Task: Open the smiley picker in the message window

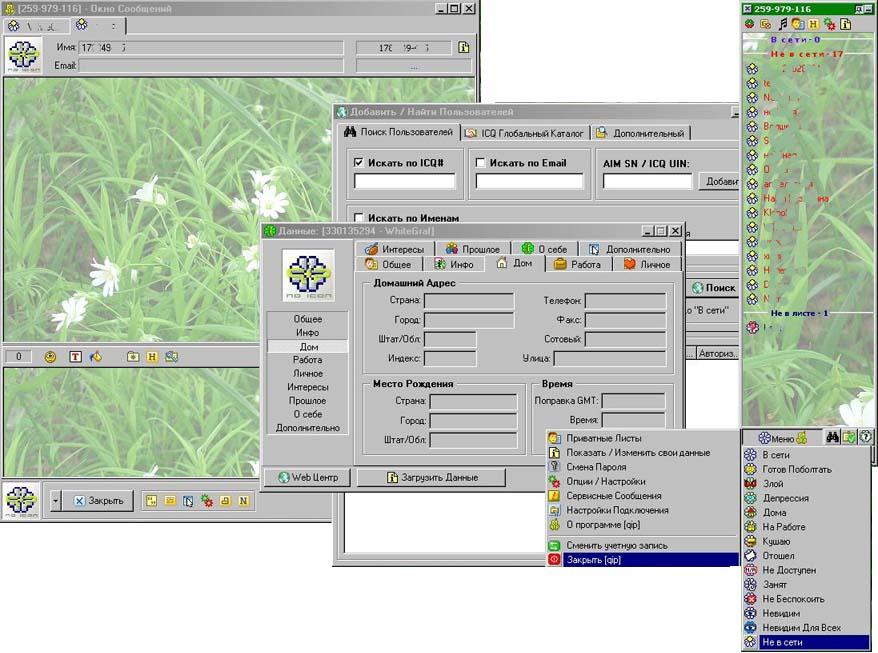Action: [x=50, y=357]
